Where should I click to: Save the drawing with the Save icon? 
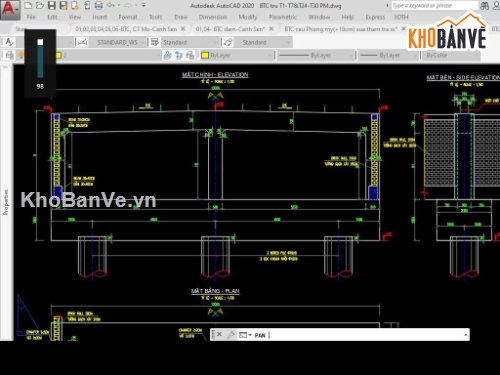52,5
